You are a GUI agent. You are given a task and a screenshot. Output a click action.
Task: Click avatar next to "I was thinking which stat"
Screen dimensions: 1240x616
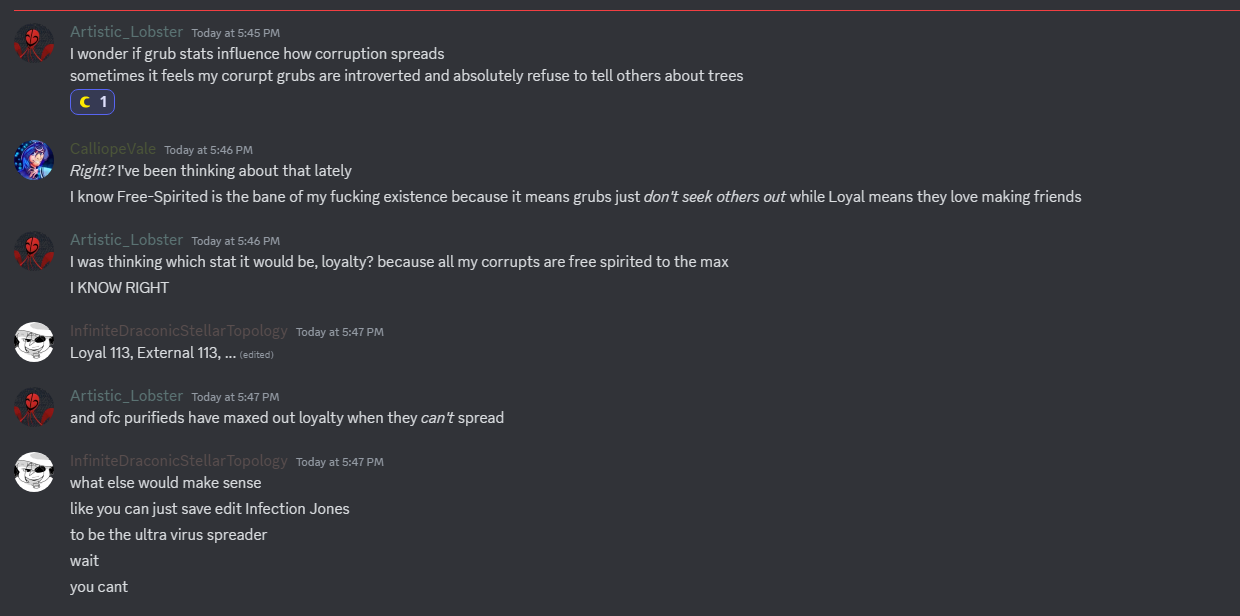[34, 251]
